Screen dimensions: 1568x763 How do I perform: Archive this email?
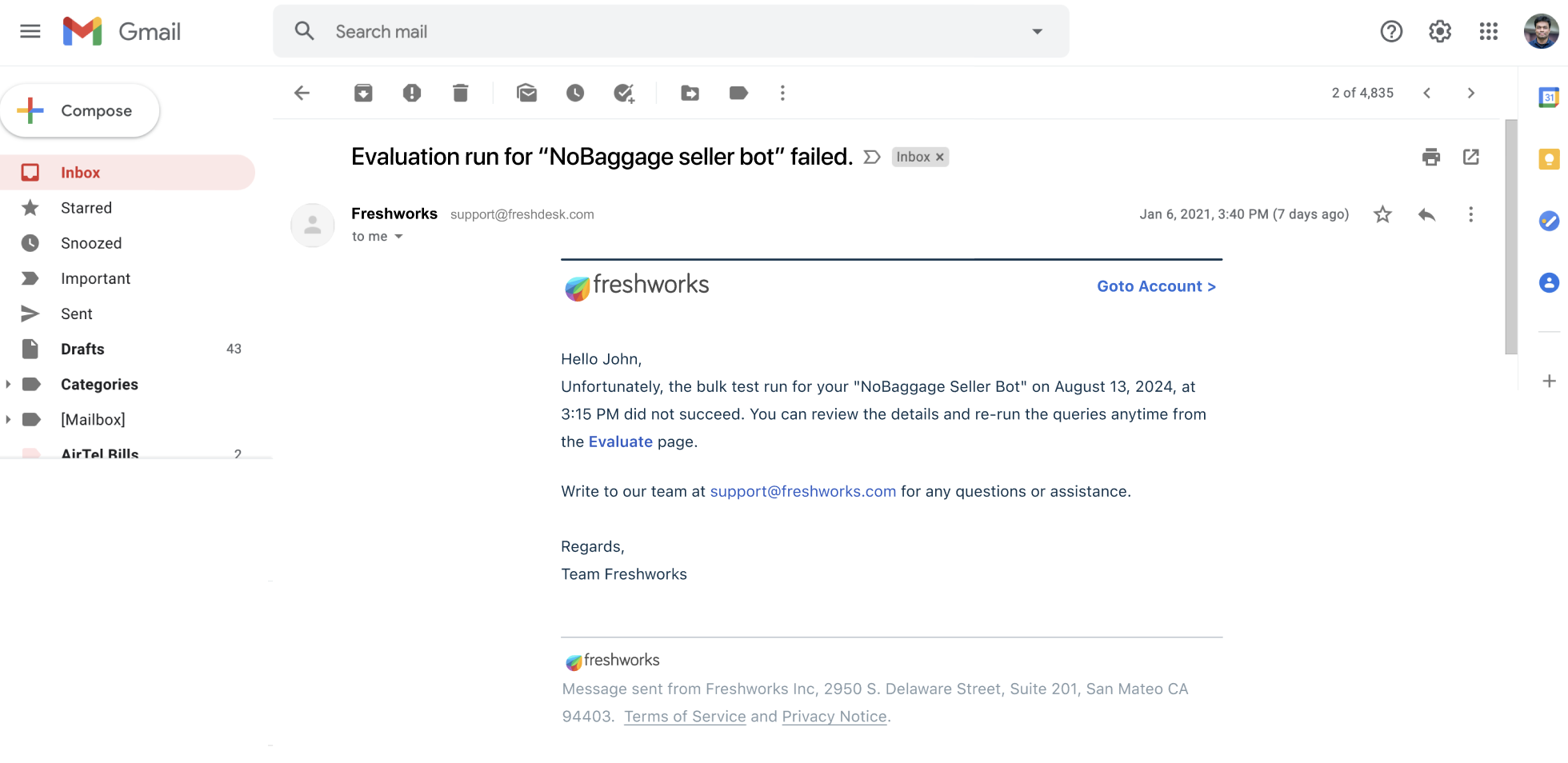(x=363, y=93)
